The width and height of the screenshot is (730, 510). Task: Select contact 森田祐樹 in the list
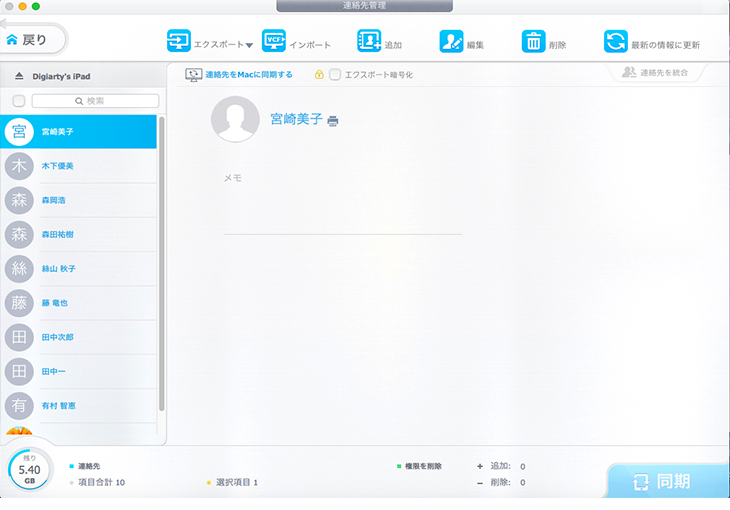(58, 234)
